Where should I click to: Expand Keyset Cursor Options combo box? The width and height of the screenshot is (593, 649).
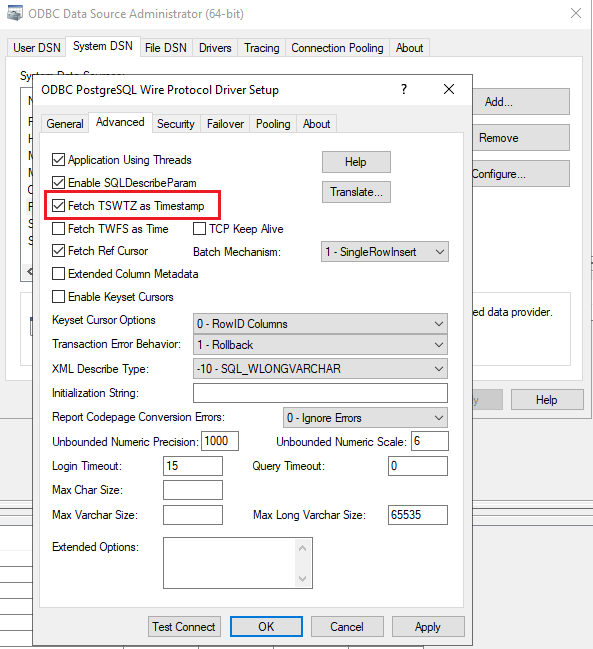tap(320, 324)
